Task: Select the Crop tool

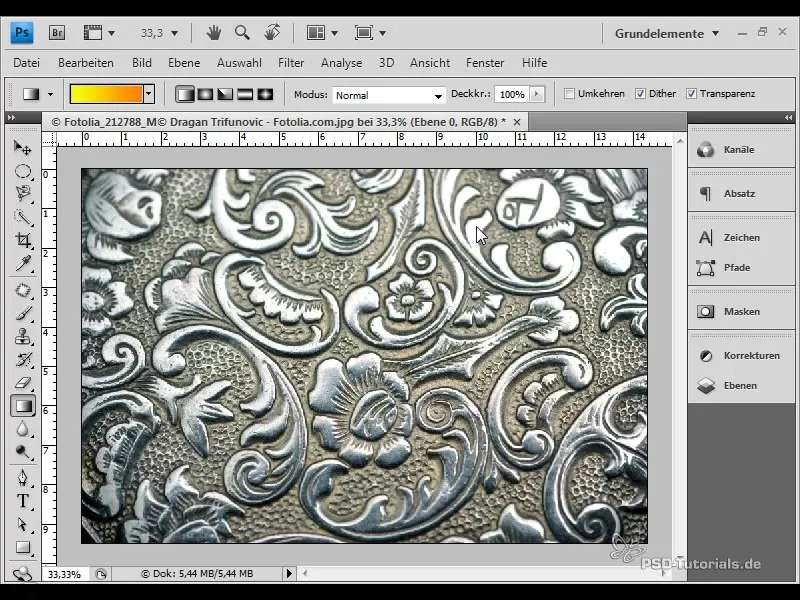Action: click(x=22, y=240)
